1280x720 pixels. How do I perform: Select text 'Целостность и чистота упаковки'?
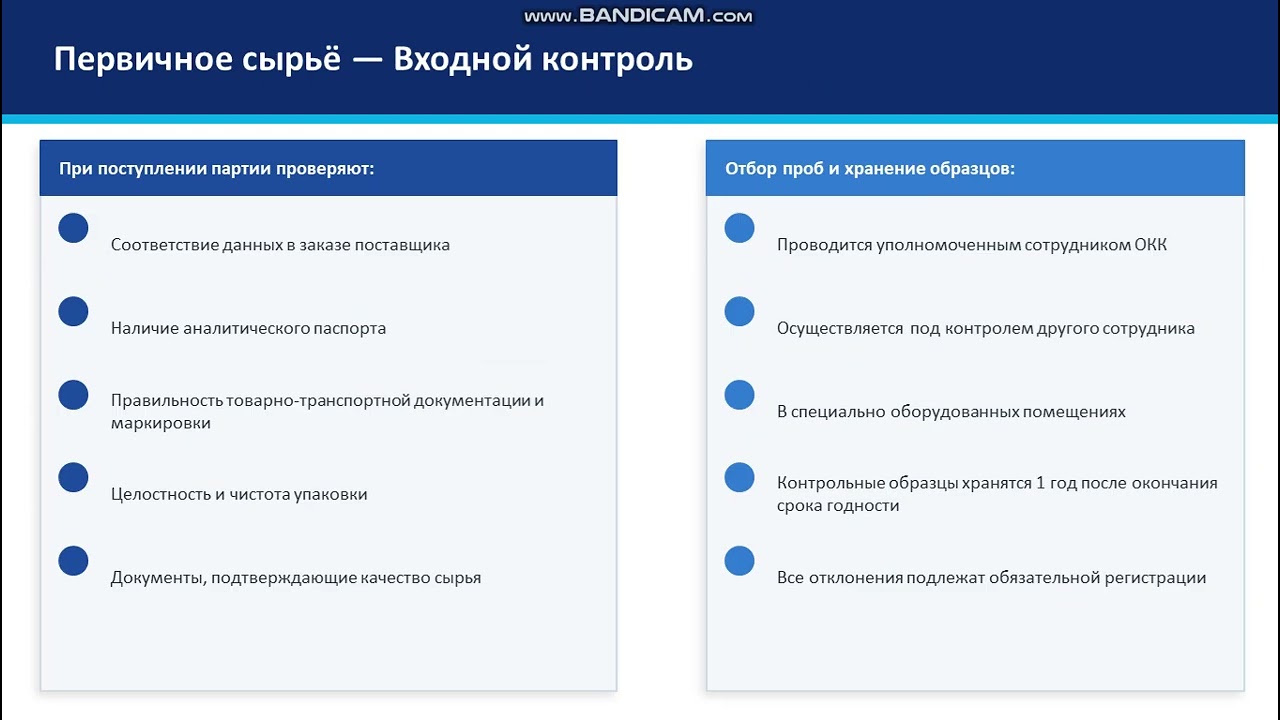point(239,494)
